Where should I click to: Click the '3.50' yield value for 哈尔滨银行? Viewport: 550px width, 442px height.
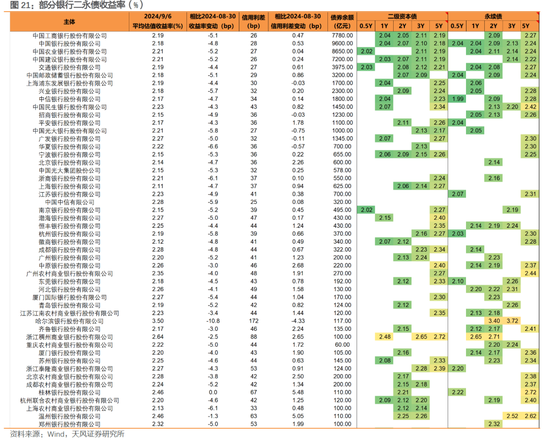[x=158, y=321]
